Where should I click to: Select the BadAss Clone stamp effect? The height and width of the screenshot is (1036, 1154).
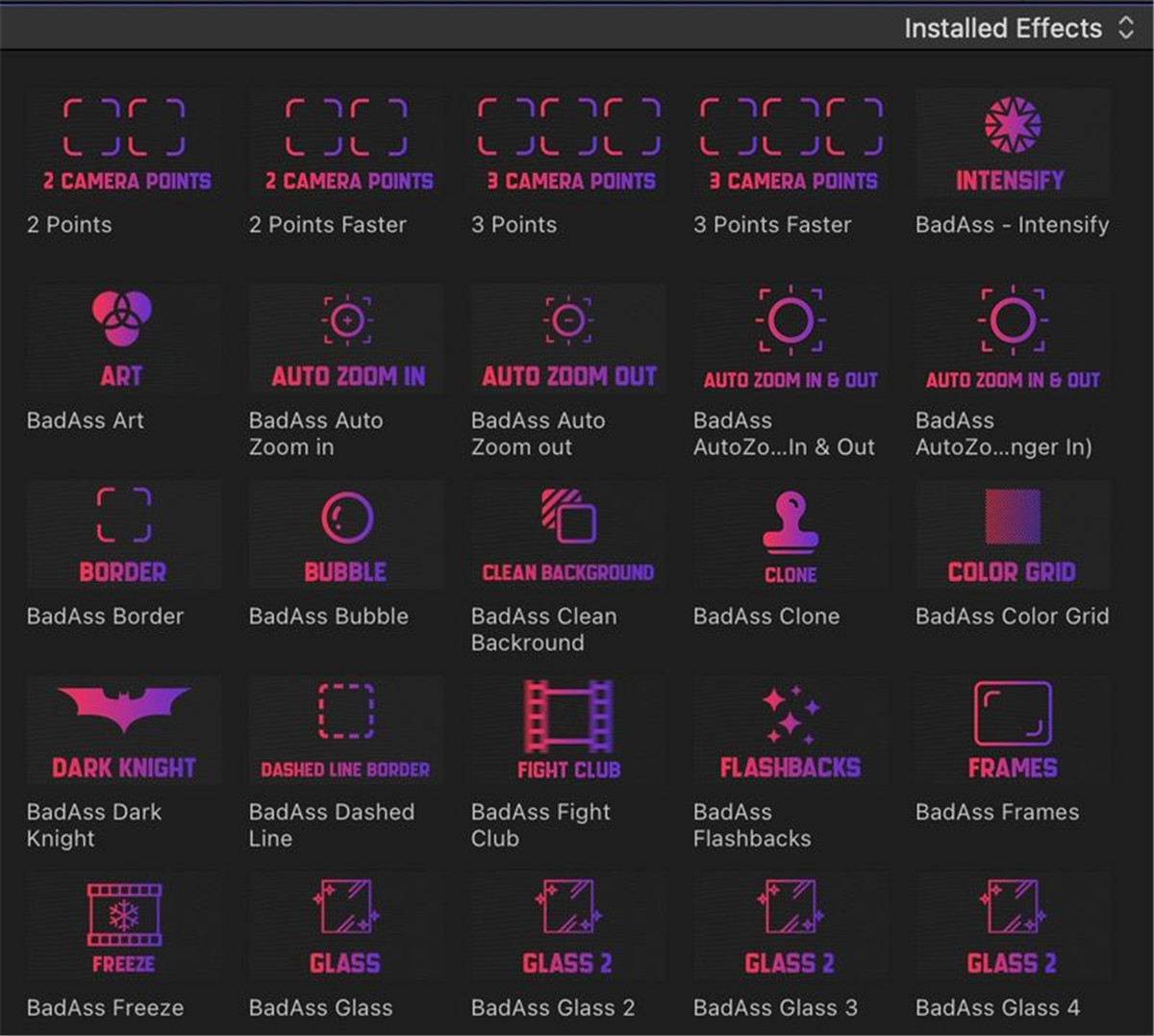(x=790, y=535)
